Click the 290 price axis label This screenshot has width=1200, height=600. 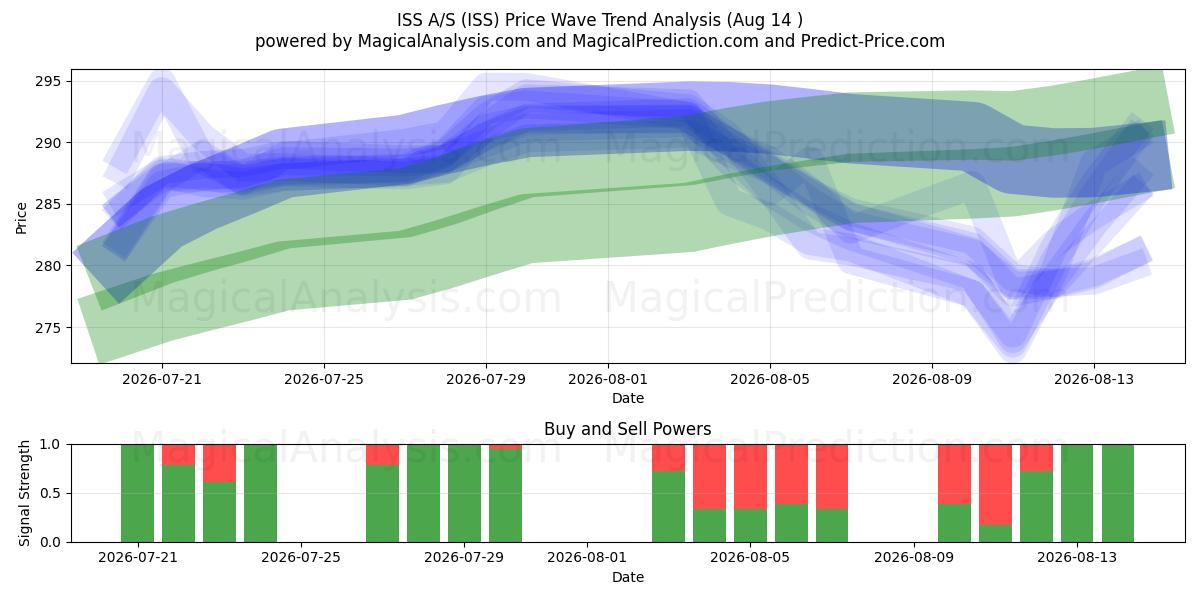[50, 143]
